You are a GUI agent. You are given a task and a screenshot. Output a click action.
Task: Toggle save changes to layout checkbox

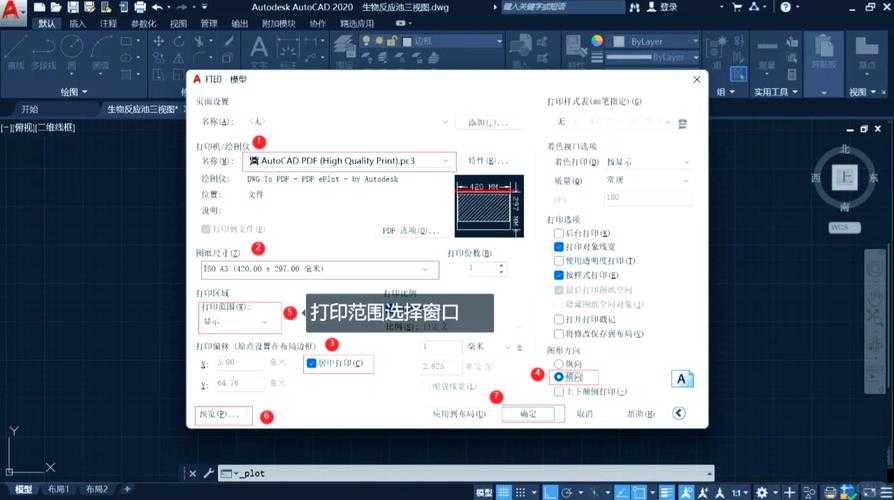pyautogui.click(x=559, y=334)
